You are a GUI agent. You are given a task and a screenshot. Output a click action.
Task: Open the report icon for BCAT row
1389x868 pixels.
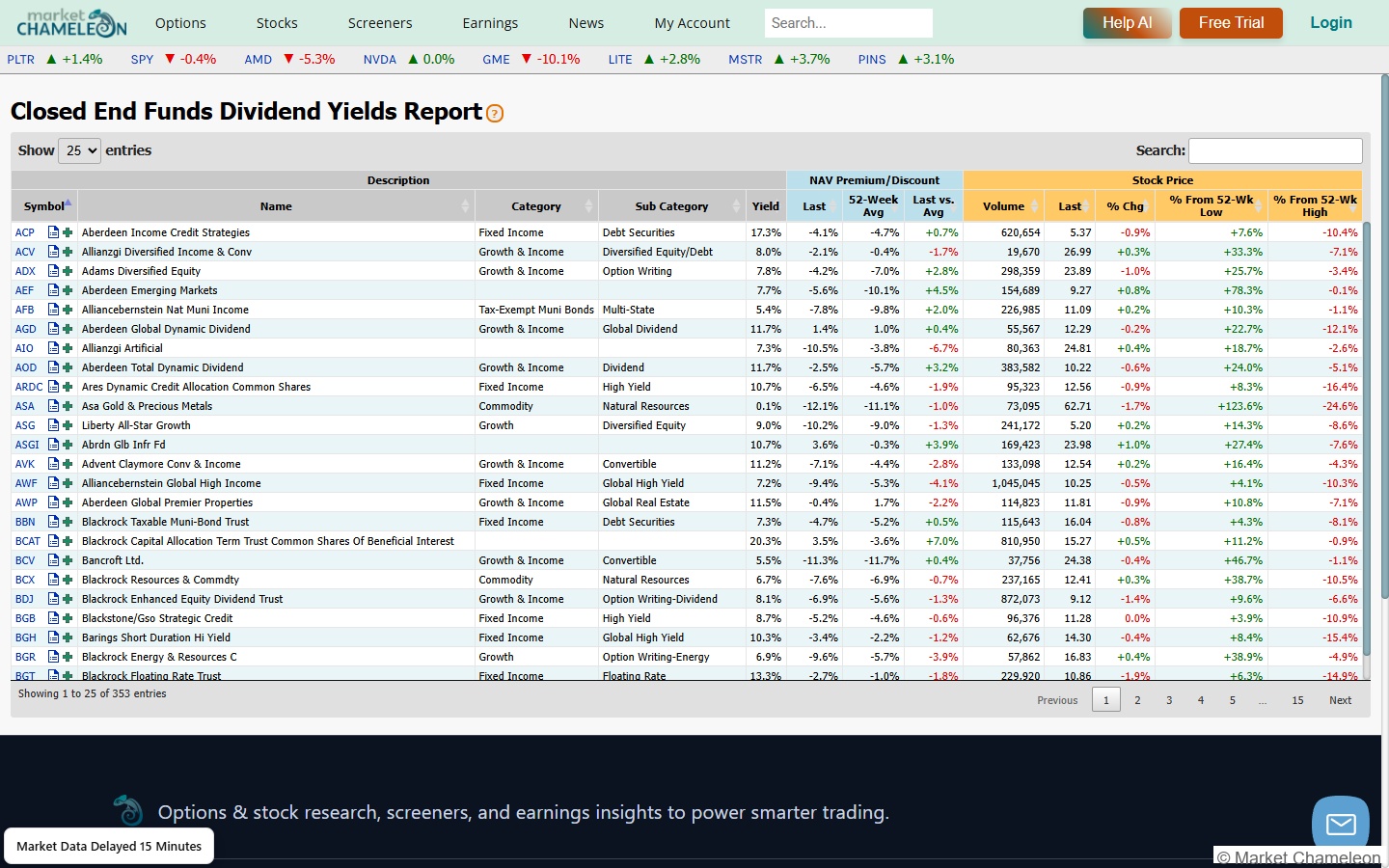coord(54,541)
